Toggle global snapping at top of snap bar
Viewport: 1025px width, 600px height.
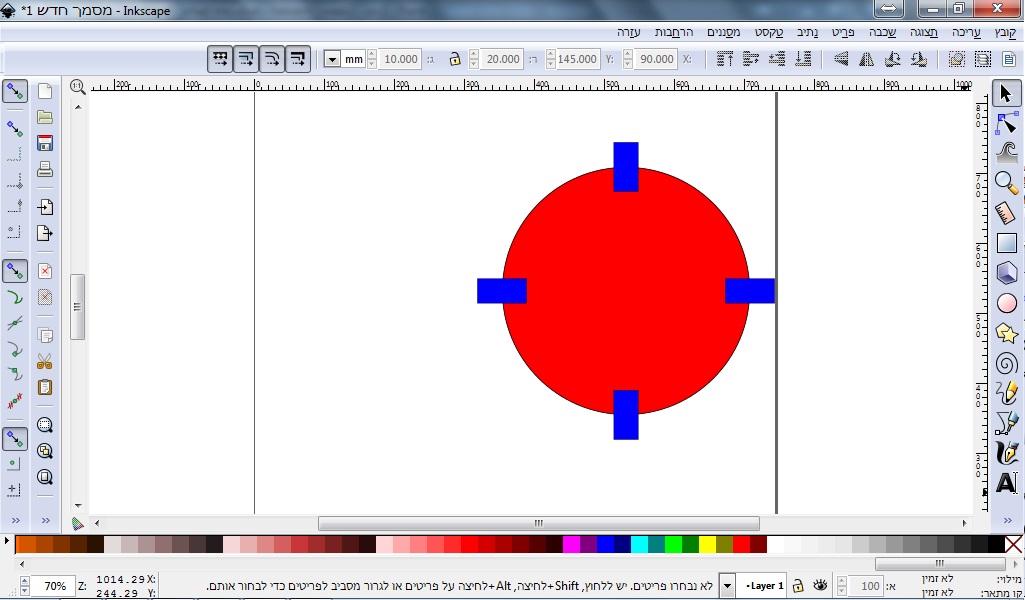(14, 92)
